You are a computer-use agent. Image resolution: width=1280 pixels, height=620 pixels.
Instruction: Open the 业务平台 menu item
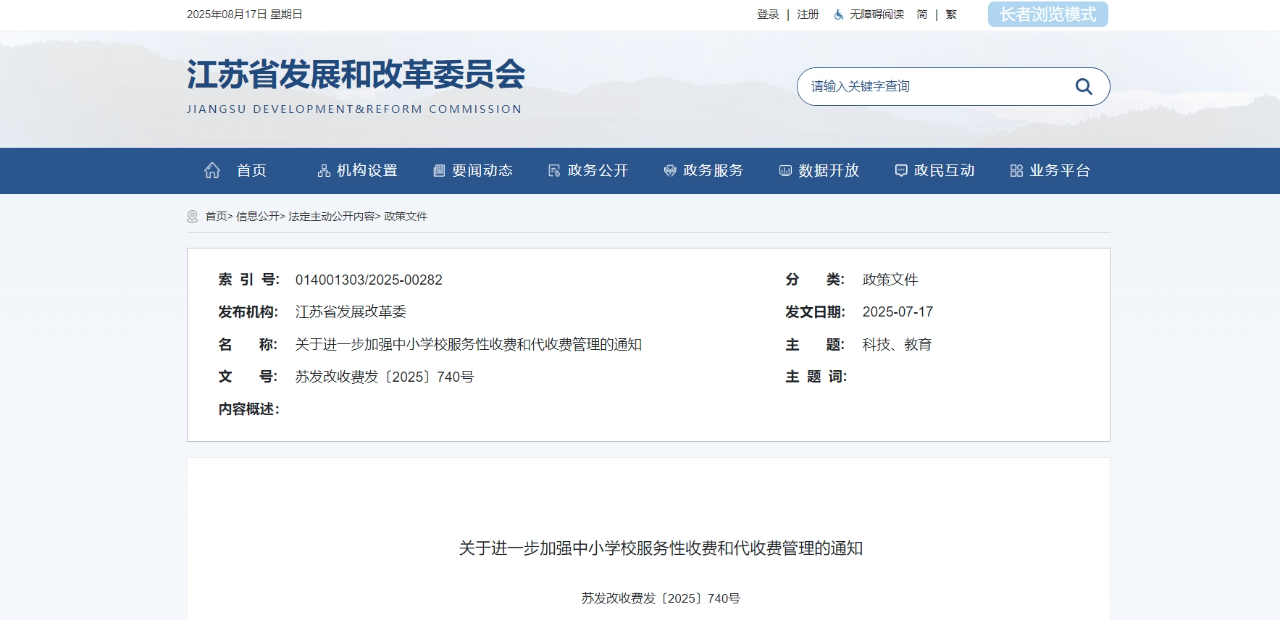tap(1060, 171)
